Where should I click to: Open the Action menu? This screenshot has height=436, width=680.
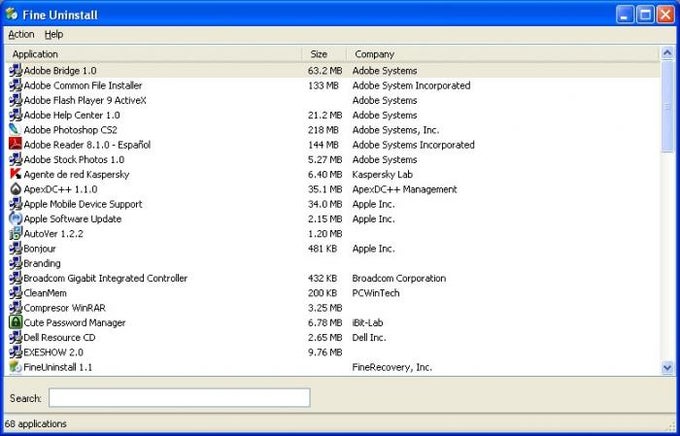(x=21, y=34)
